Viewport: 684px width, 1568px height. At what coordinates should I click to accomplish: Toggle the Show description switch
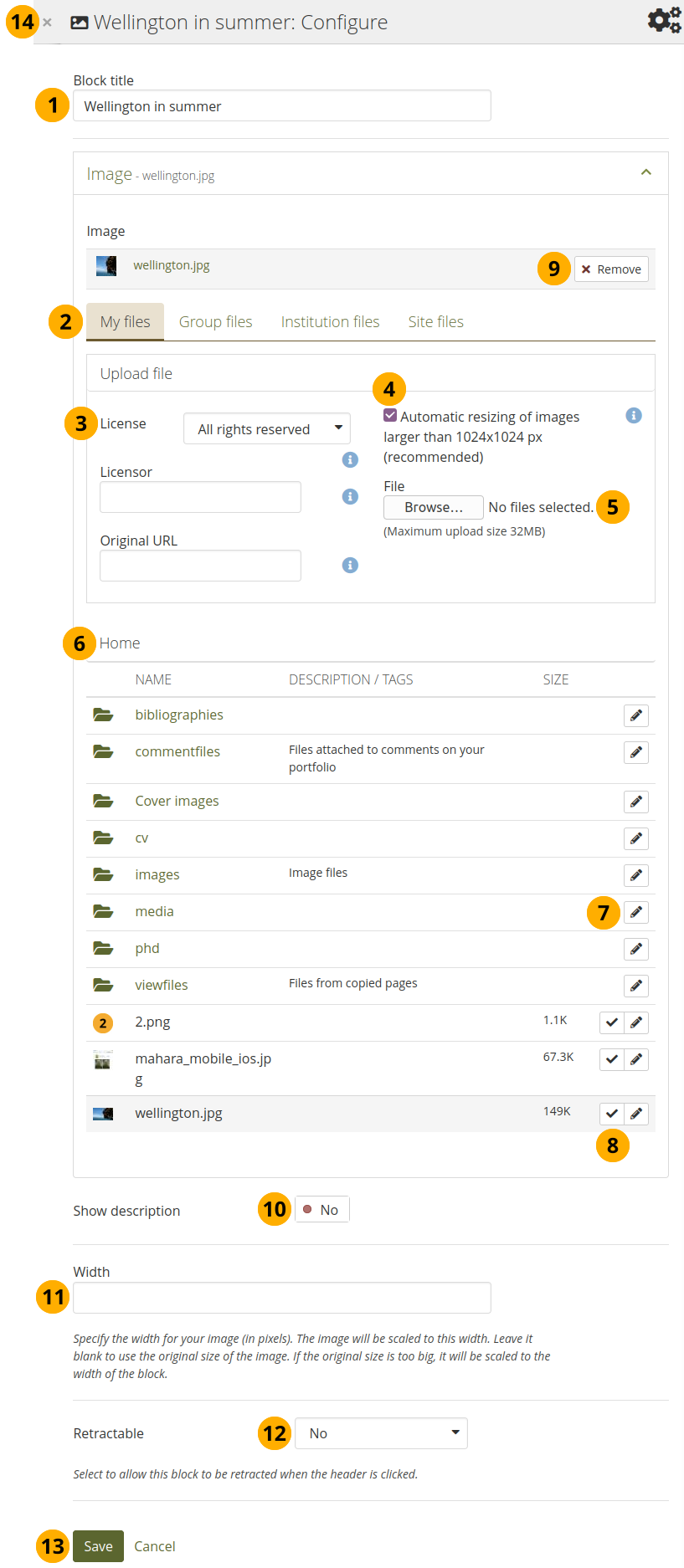click(321, 1210)
